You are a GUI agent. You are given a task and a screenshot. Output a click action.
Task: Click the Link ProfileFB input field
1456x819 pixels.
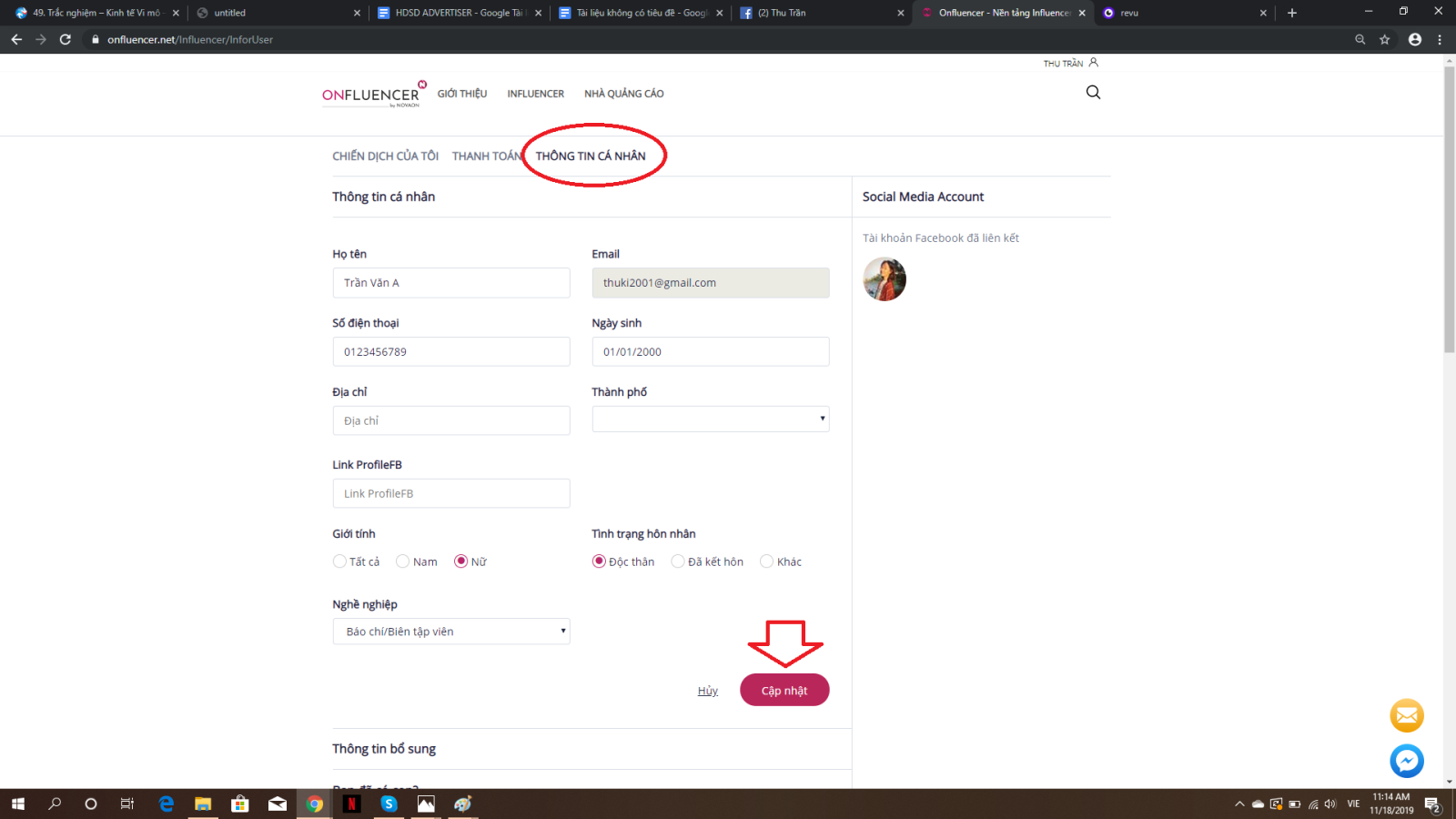point(451,493)
